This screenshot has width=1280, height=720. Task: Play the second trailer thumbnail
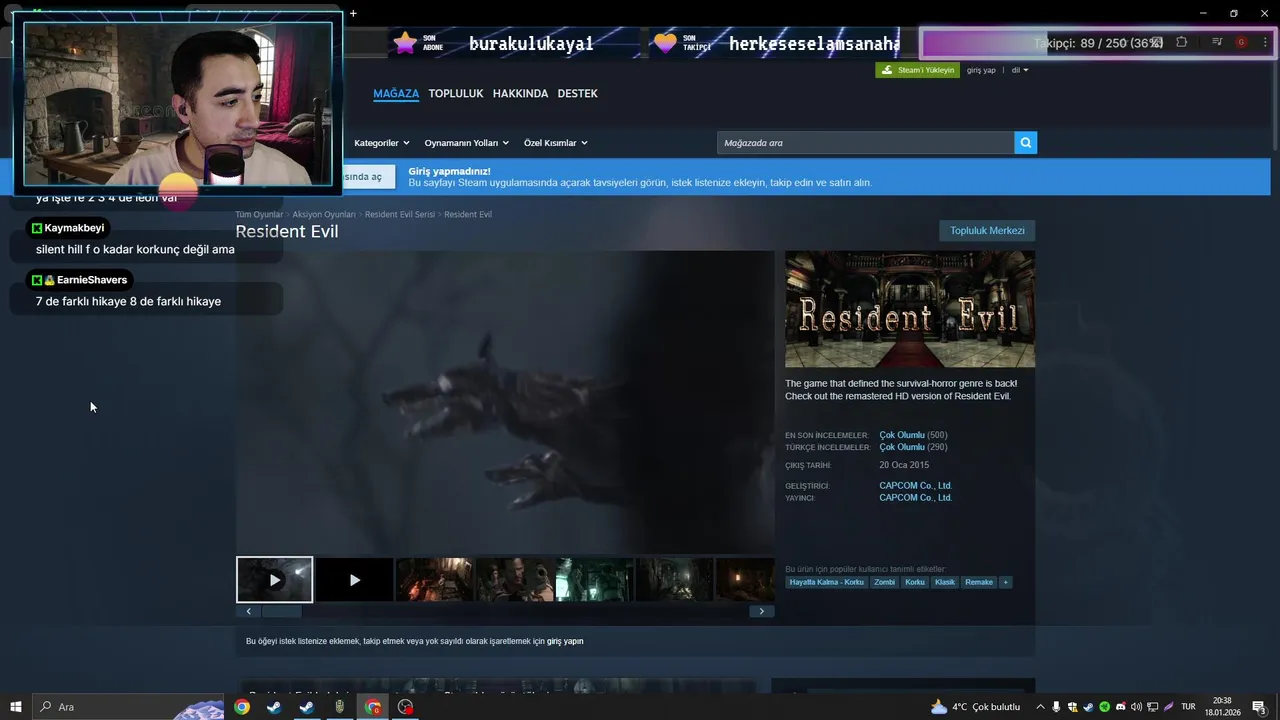[x=354, y=580]
